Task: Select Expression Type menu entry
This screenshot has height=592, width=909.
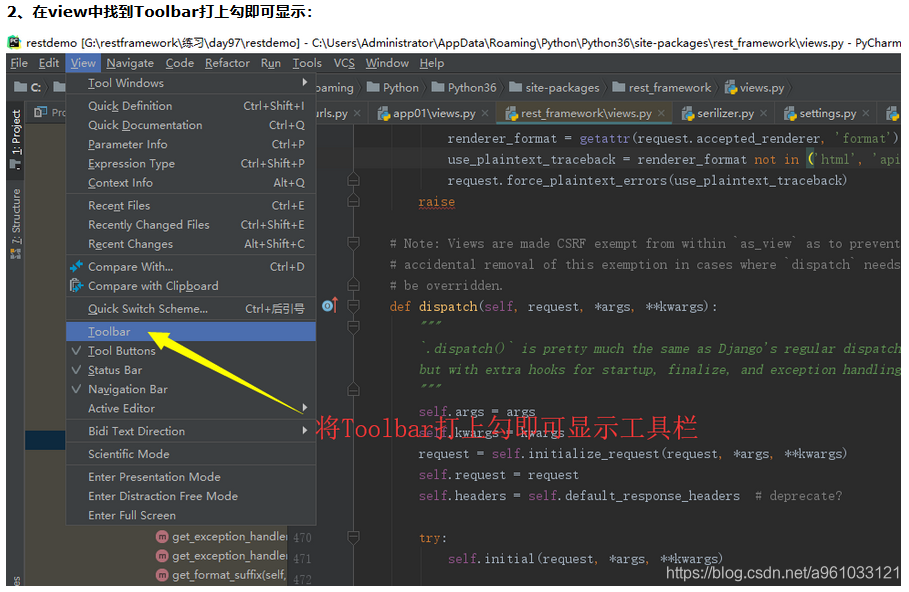Action: pyautogui.click(x=191, y=164)
